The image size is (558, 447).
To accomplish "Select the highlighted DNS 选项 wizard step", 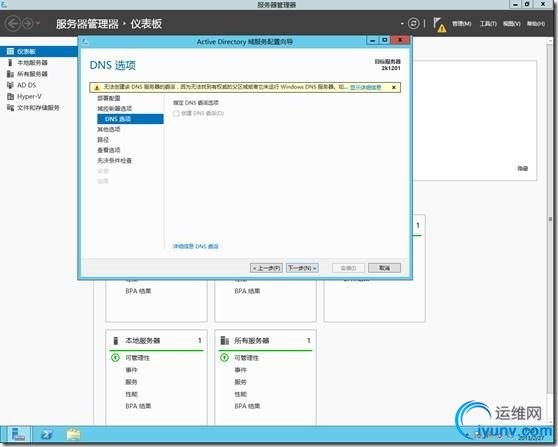I will tap(130, 119).
